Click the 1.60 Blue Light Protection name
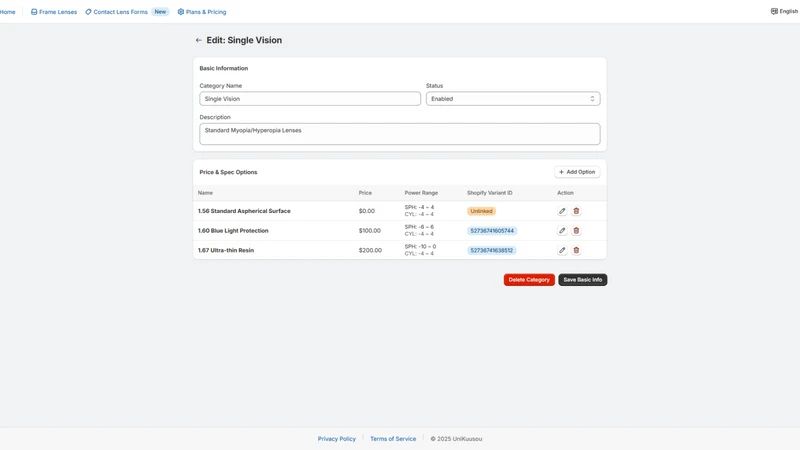The image size is (800, 450). (233, 231)
